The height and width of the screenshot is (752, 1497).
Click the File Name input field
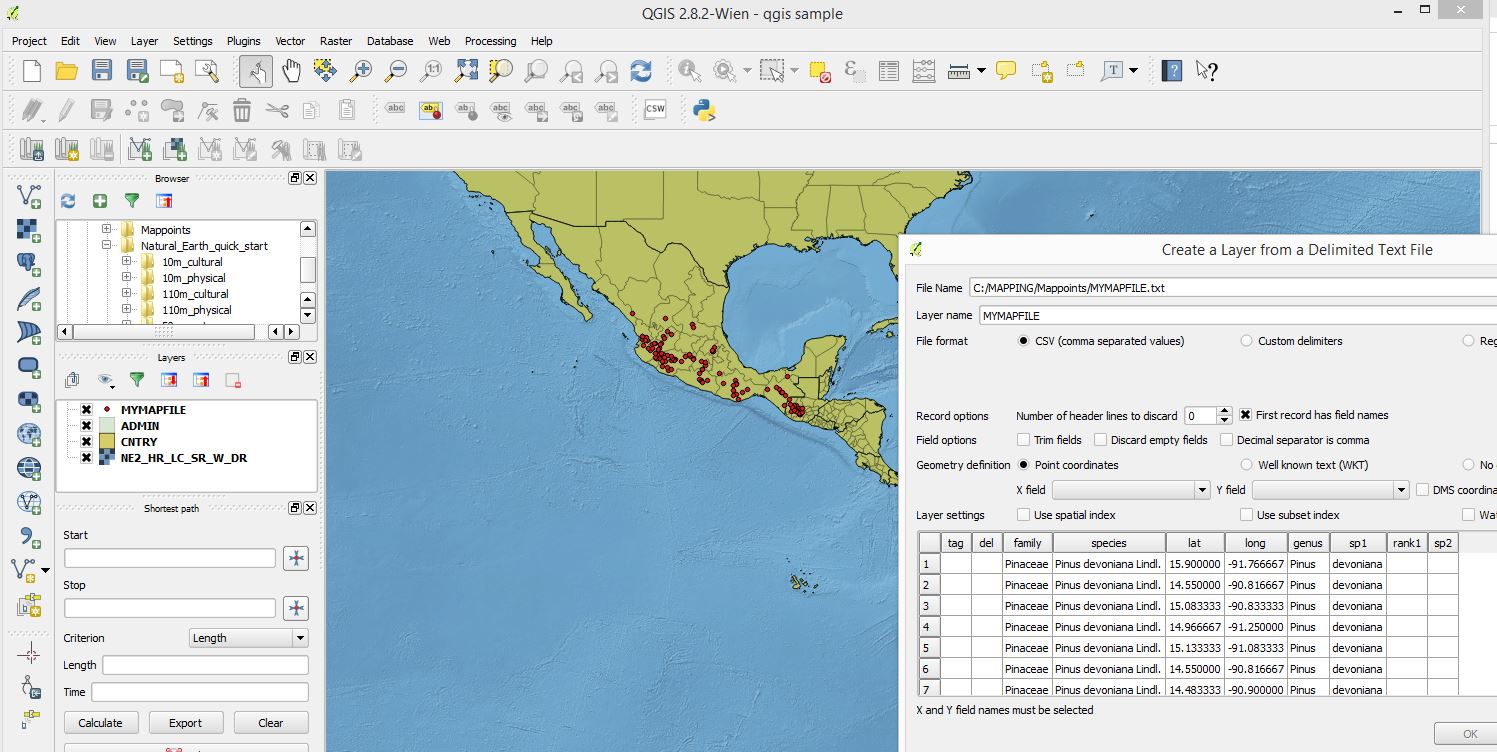(1233, 288)
